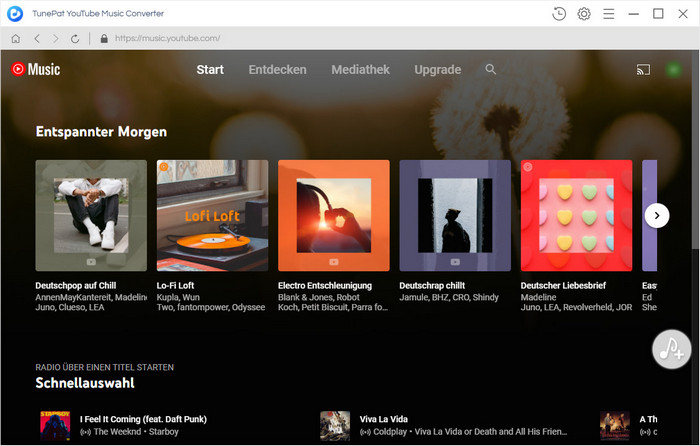Click the 'AnnenMayKantereit, Madeline' artist text

point(91,297)
